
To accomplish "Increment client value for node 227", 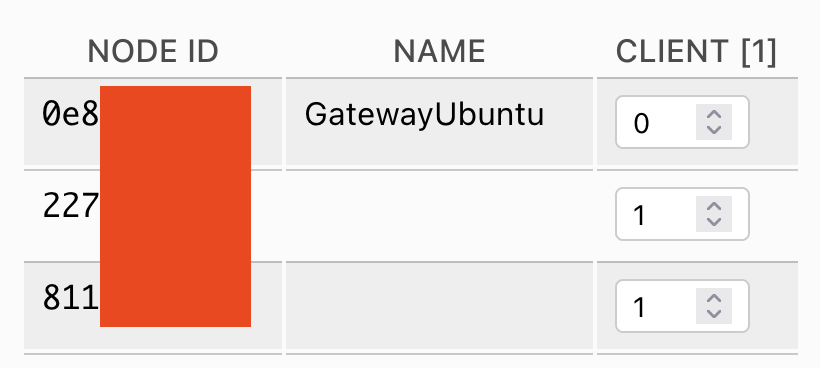I will coord(714,207).
